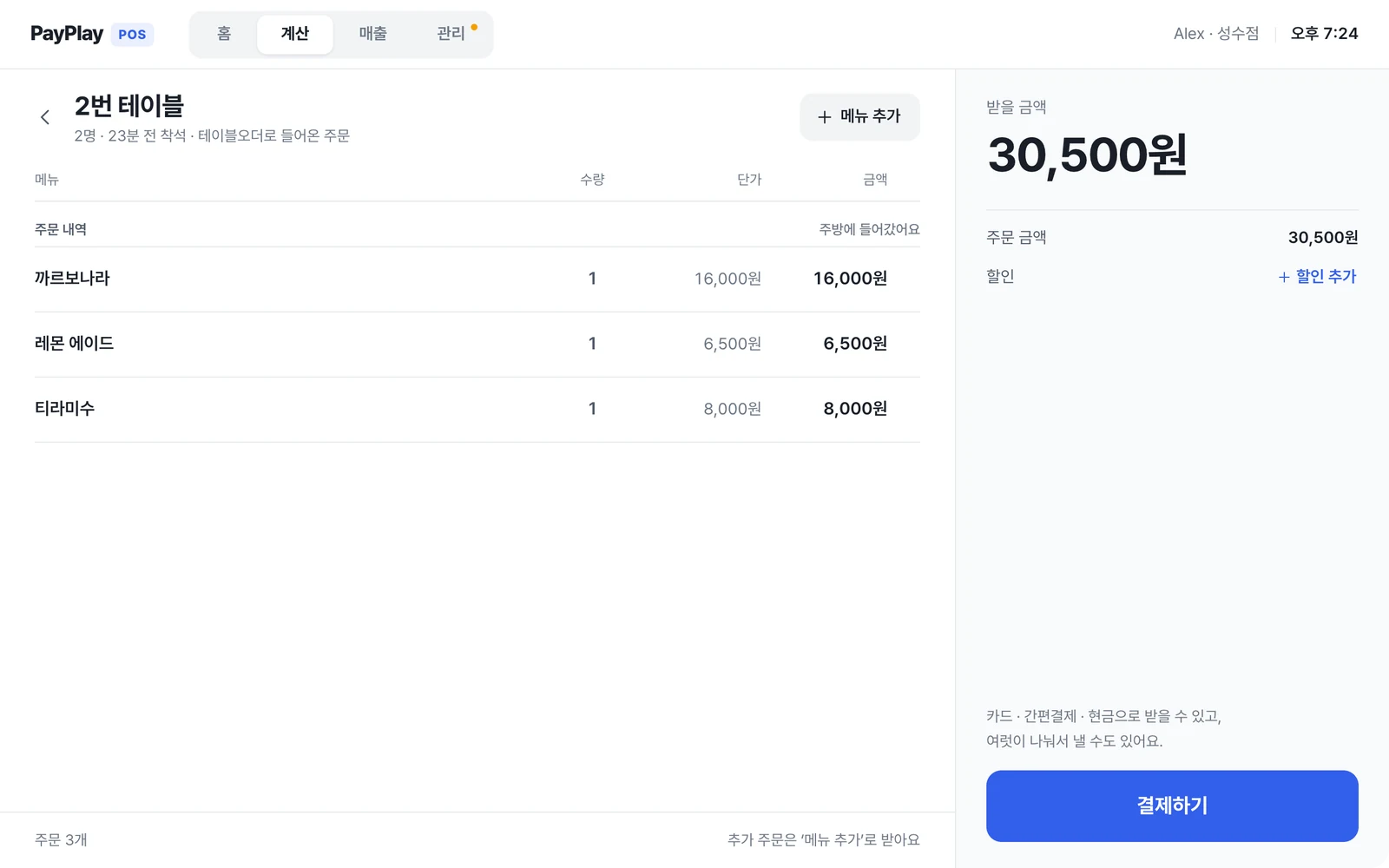
Task: Switch to the 매출 tab
Action: [373, 34]
